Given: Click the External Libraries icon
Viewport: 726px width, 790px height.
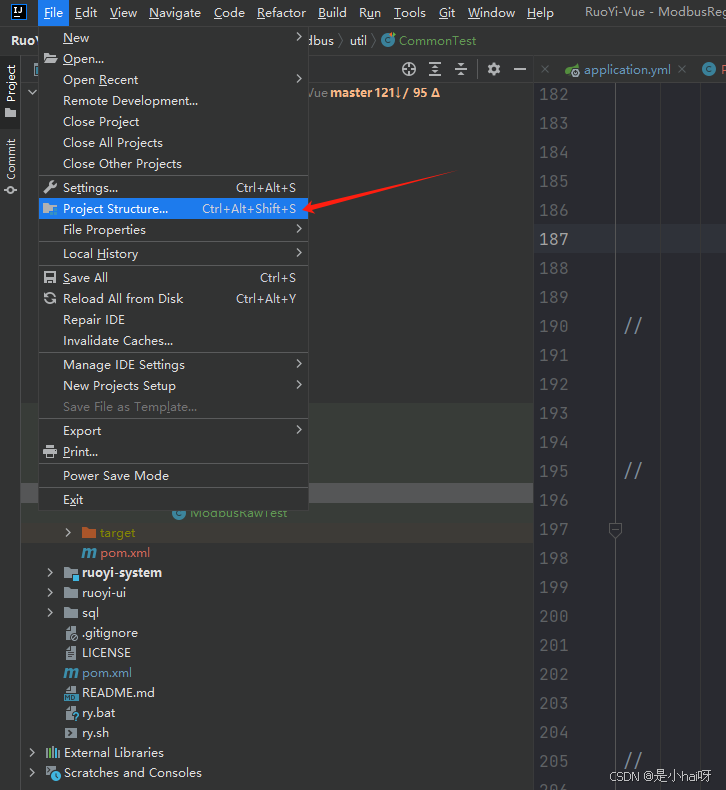Looking at the screenshot, I should (53, 752).
